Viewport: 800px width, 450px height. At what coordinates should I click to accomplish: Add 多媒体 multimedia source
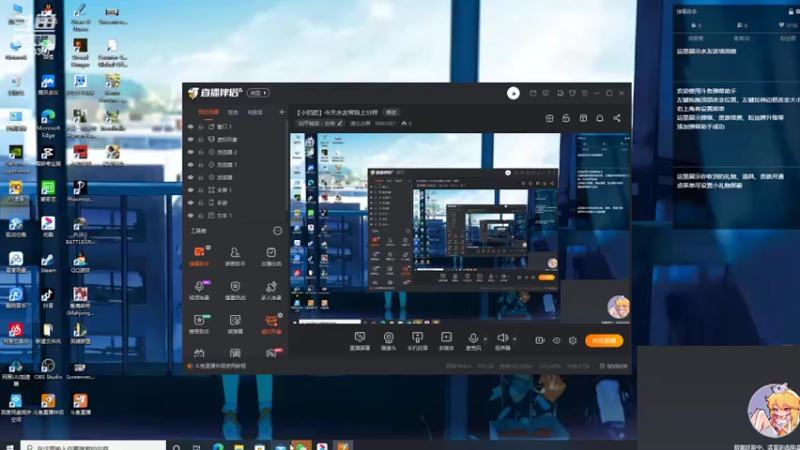(x=446, y=341)
